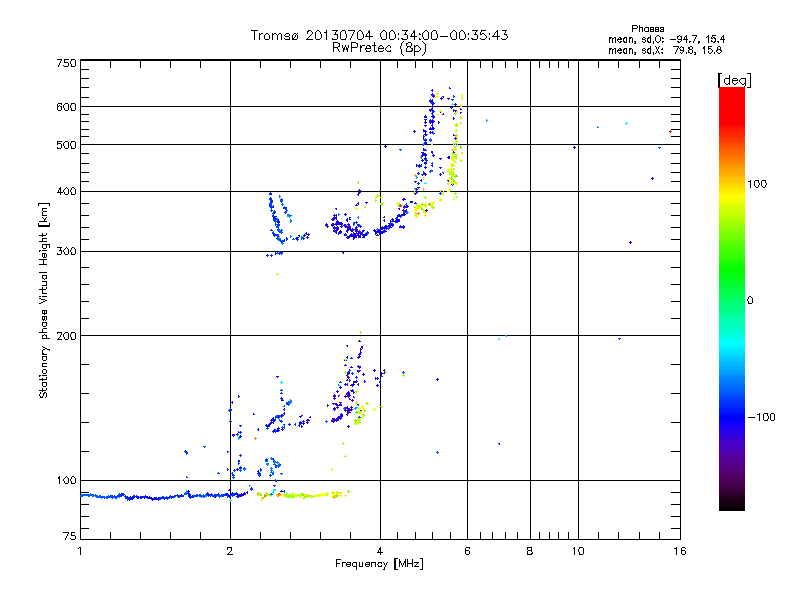Click the y-axis tick label "400"

tap(66, 191)
